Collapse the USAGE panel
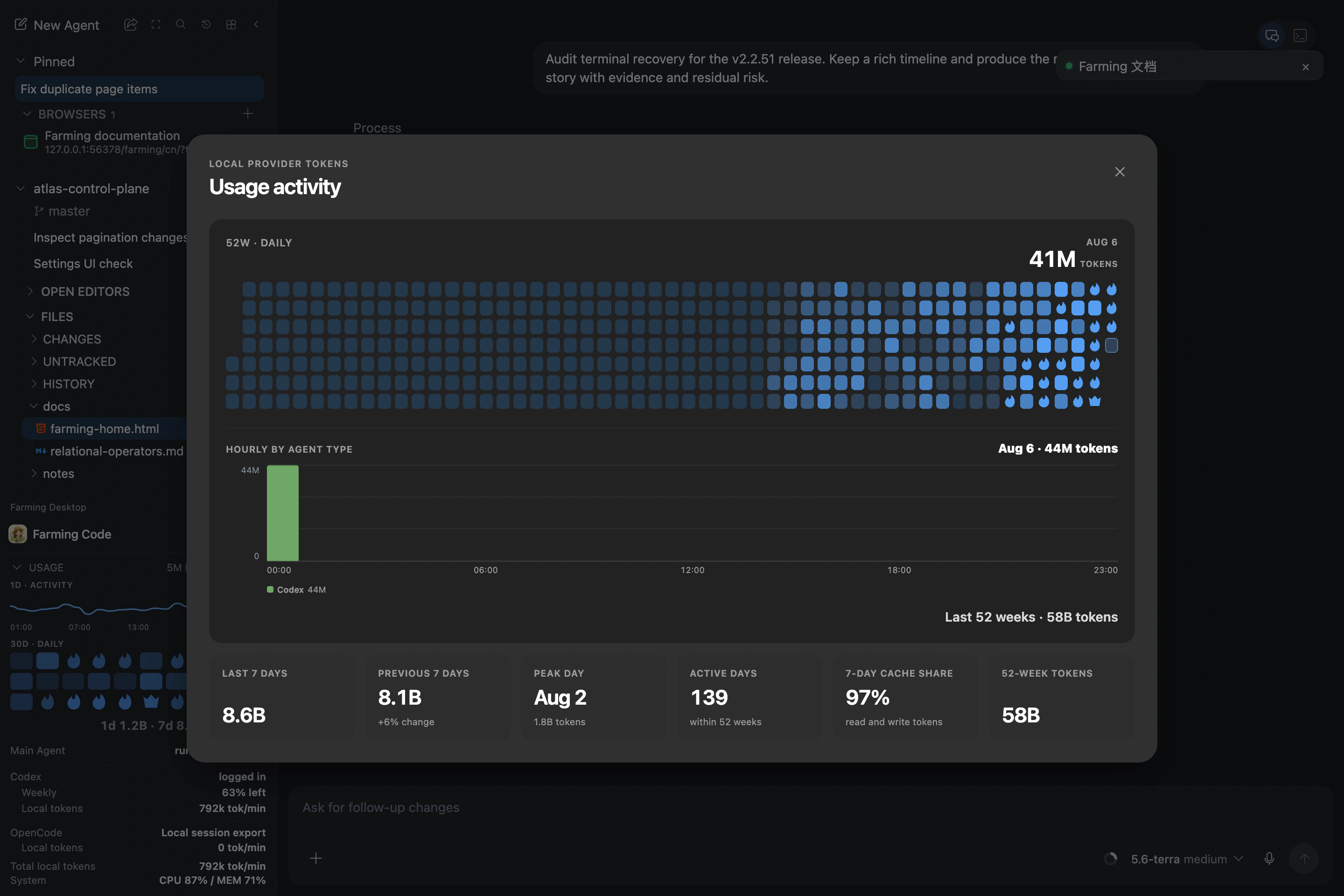 pyautogui.click(x=17, y=567)
